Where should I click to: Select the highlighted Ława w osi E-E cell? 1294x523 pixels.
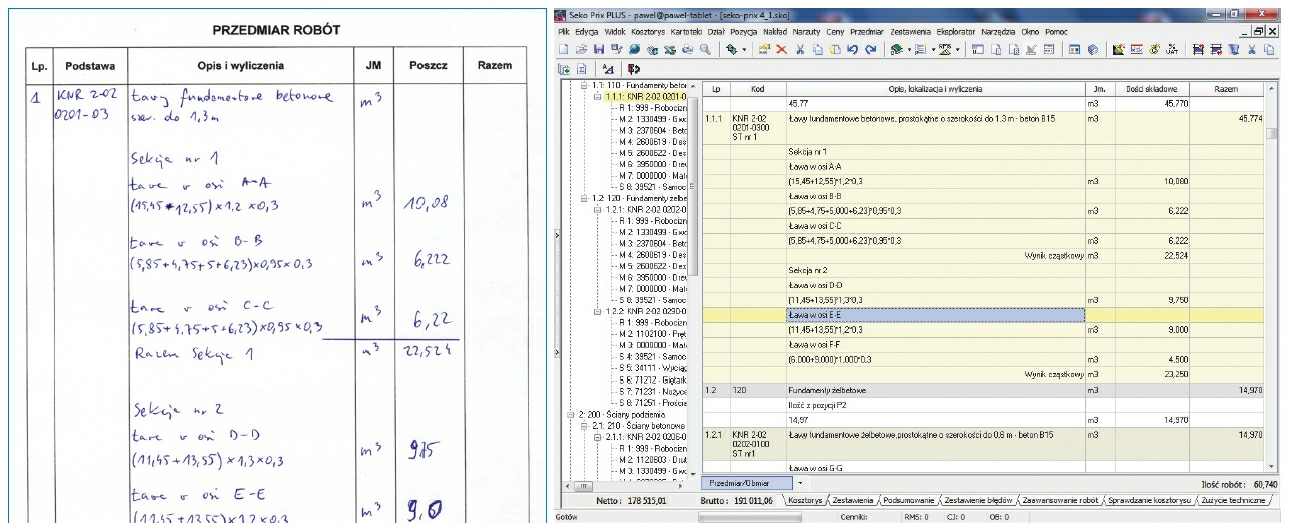click(x=934, y=315)
